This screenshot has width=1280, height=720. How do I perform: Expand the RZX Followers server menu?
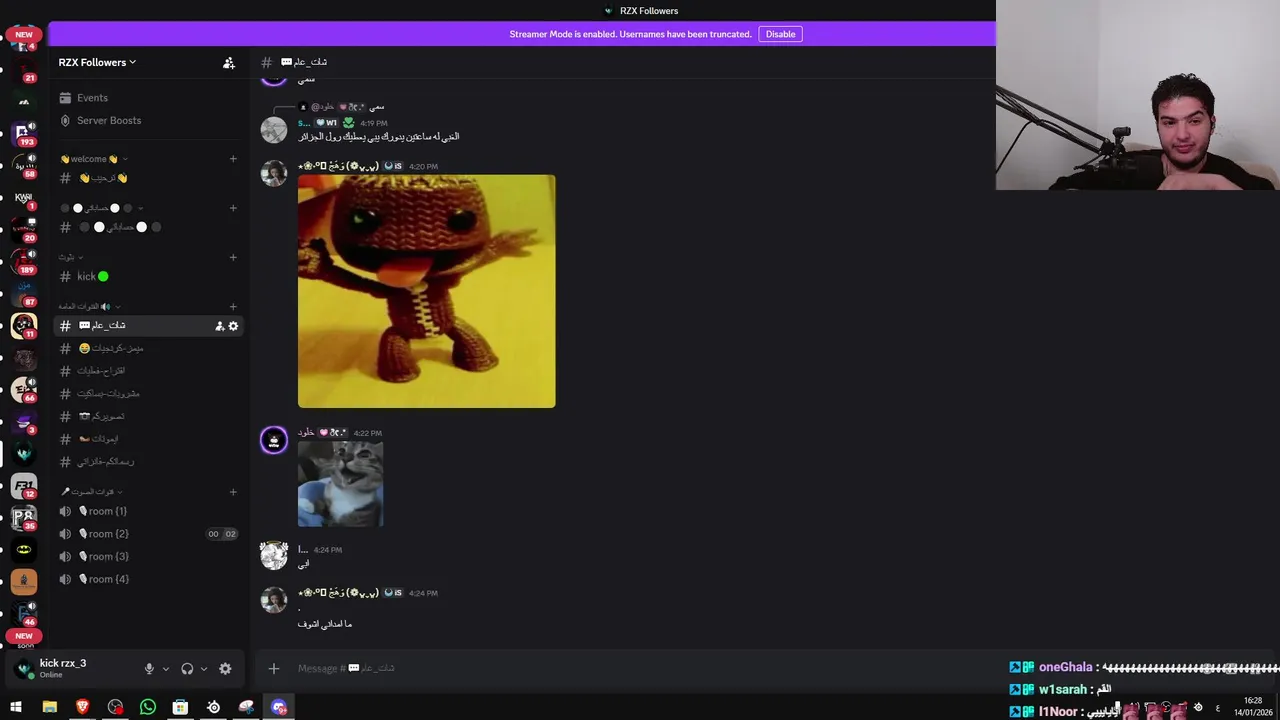[97, 62]
